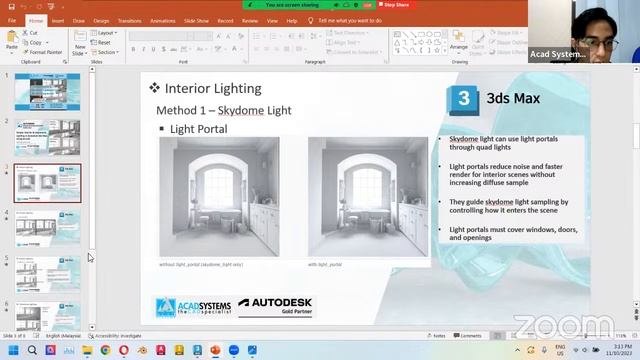
Task: Click the New Slide icon
Action: (x=80, y=36)
